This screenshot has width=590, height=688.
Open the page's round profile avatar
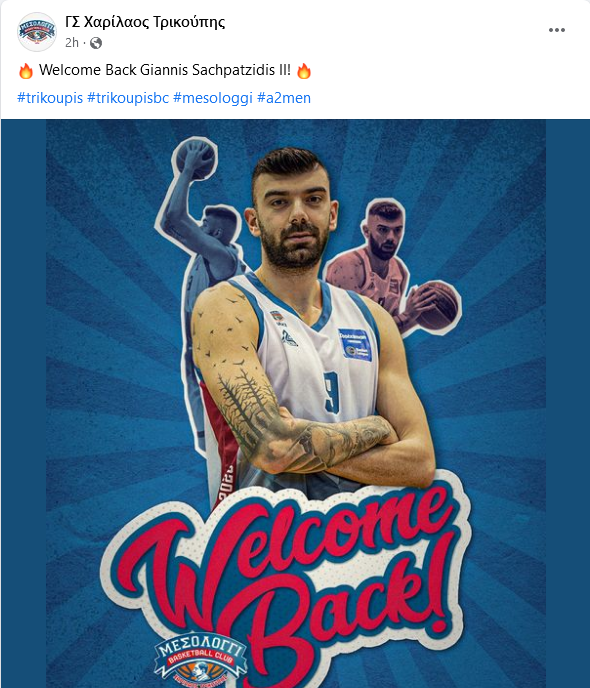click(x=37, y=32)
